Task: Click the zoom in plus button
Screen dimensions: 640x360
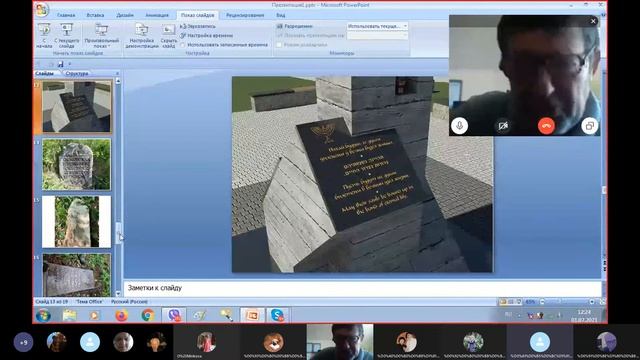Action: pos(591,302)
